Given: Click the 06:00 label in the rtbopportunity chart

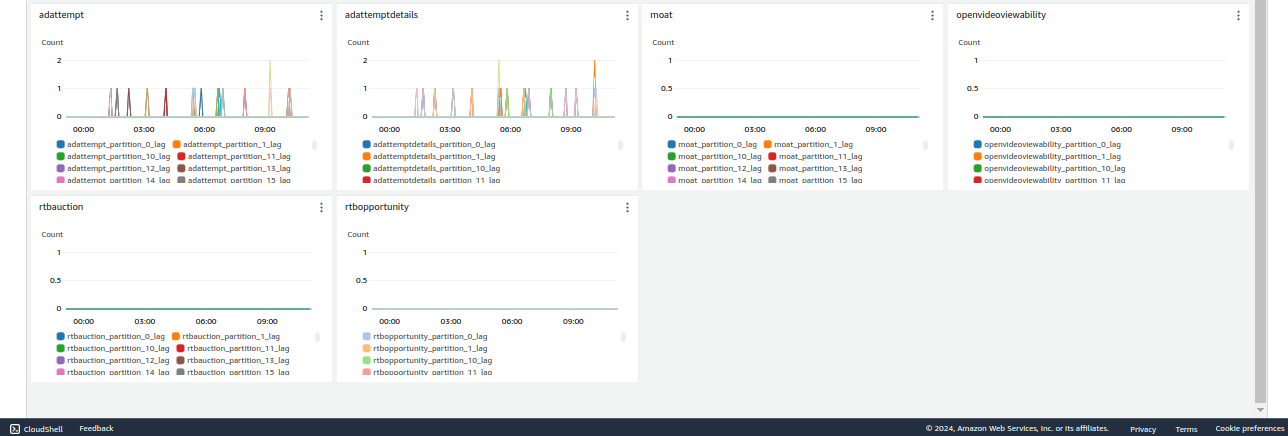Looking at the screenshot, I should point(512,321).
